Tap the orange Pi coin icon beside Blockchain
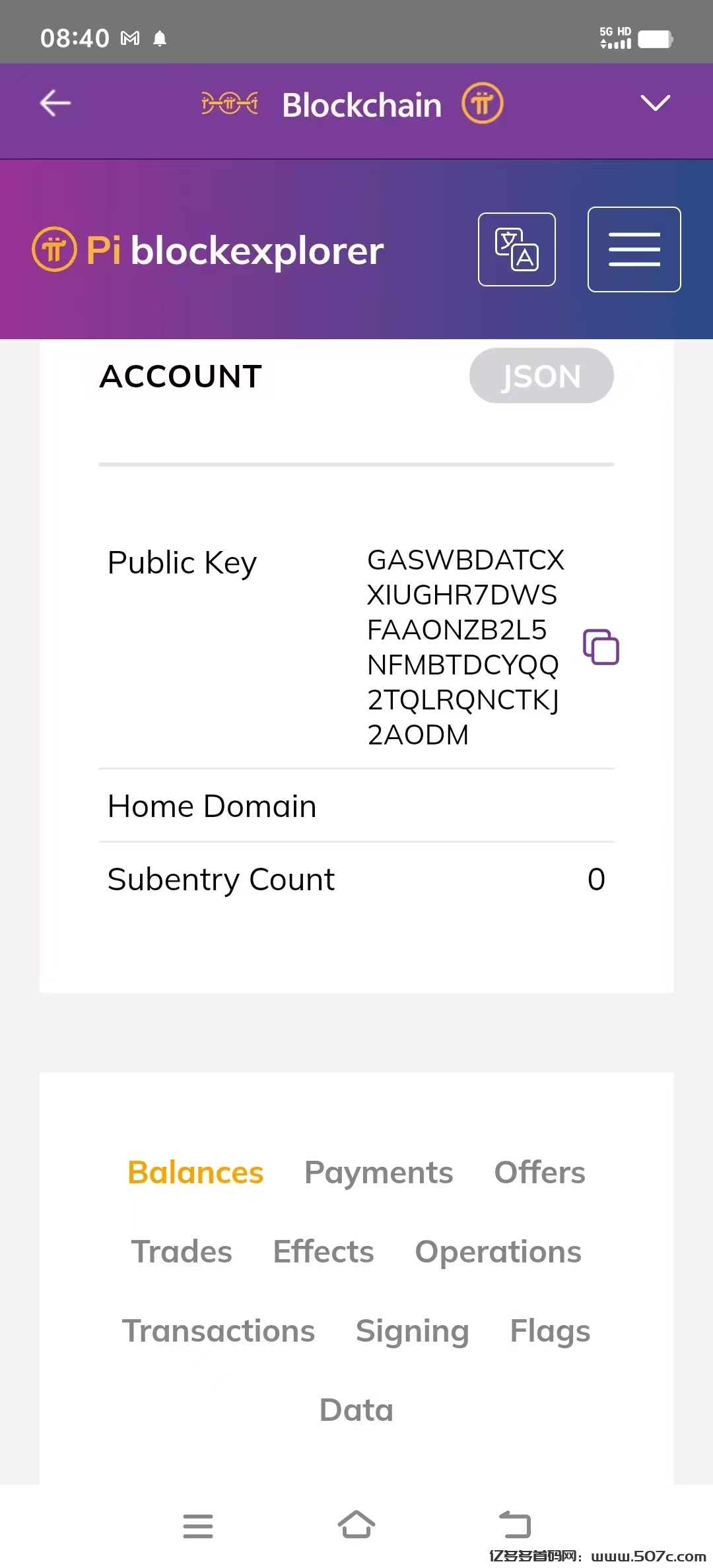 483,104
